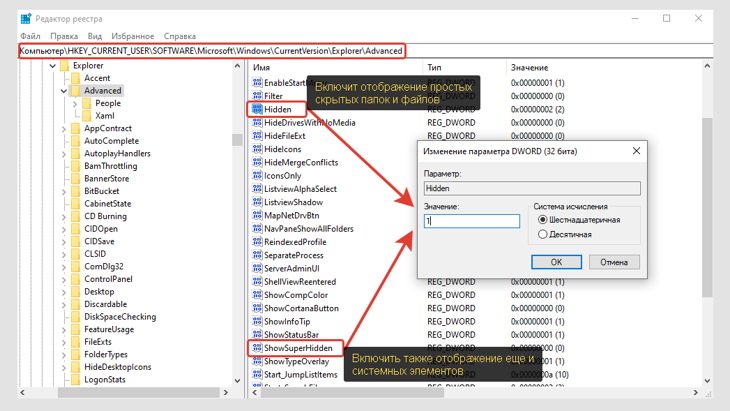Screen dimensions: 730x411
Task: Click the values list vertical scrollbar thumb
Action: (707, 207)
